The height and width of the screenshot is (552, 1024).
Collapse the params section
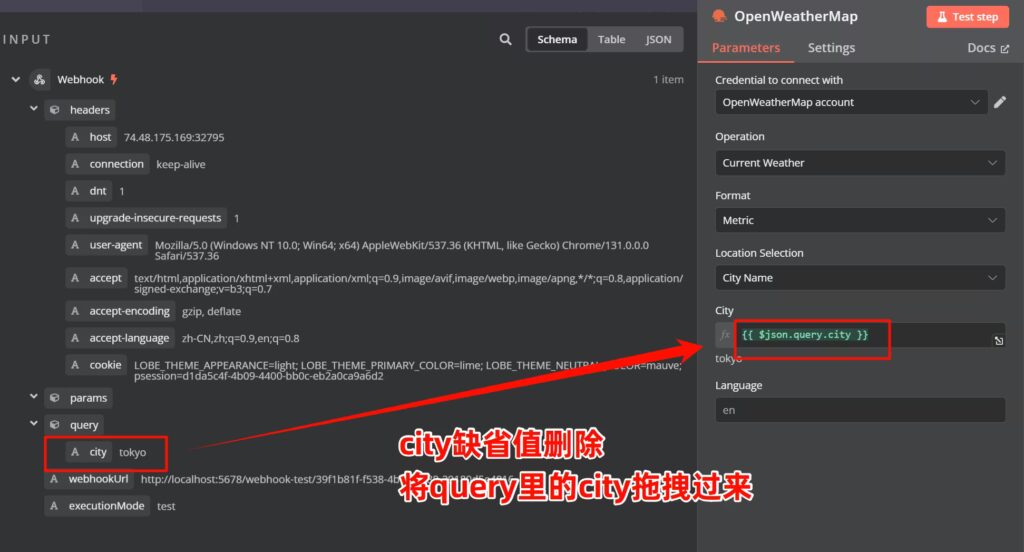(33, 397)
